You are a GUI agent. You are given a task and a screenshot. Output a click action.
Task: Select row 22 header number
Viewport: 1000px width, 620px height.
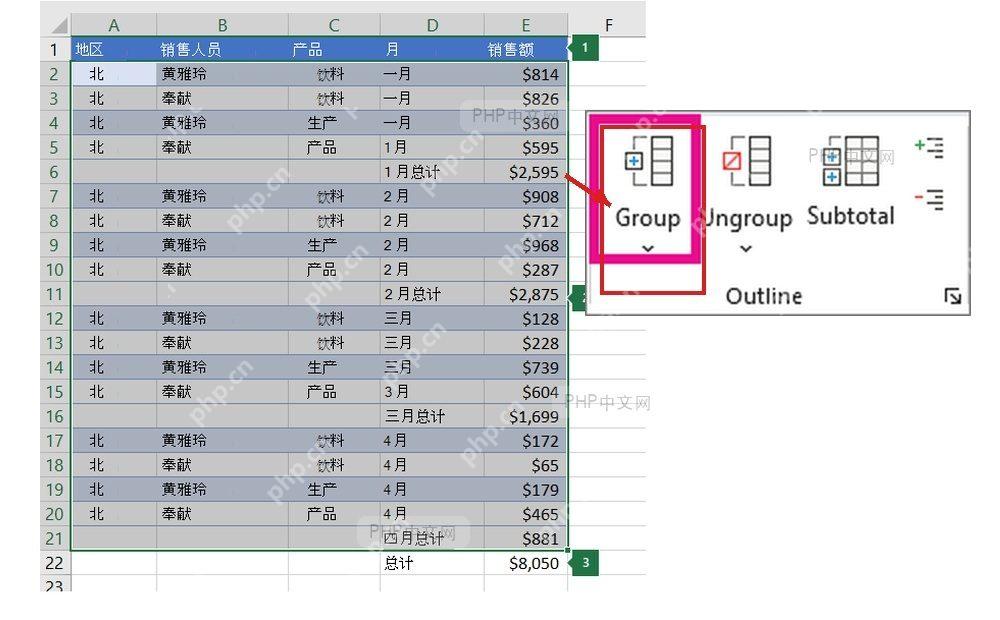pyautogui.click(x=55, y=563)
